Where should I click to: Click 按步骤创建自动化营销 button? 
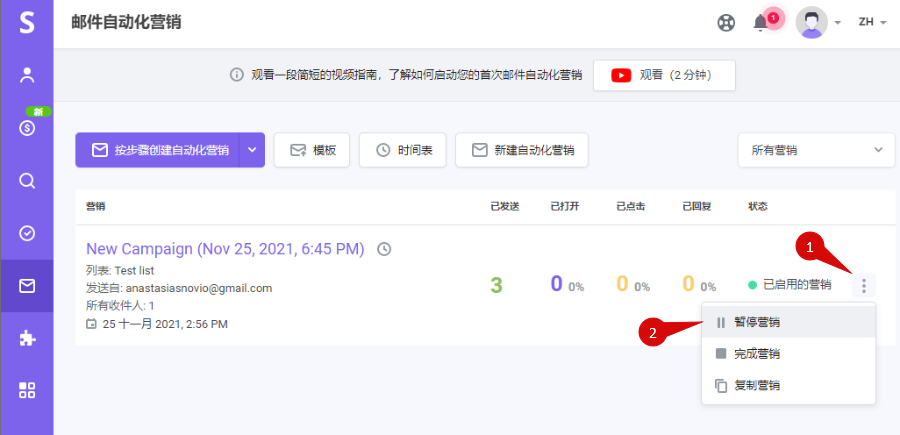(157, 150)
